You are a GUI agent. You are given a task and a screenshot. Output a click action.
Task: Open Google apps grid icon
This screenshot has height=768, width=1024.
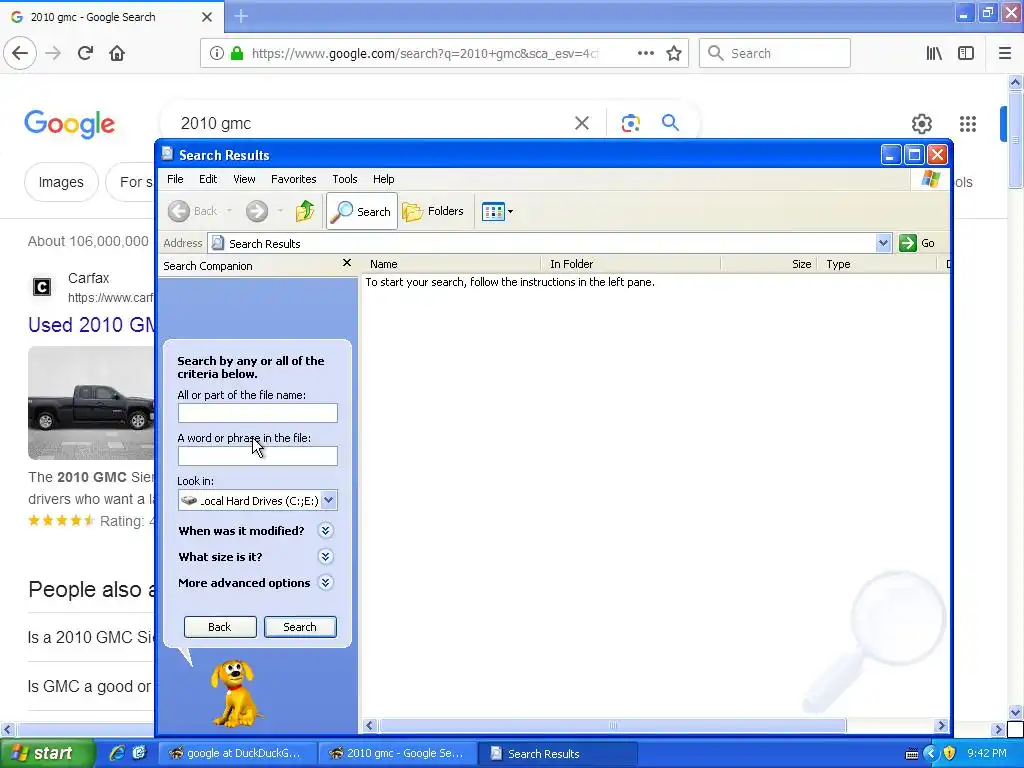click(x=968, y=123)
